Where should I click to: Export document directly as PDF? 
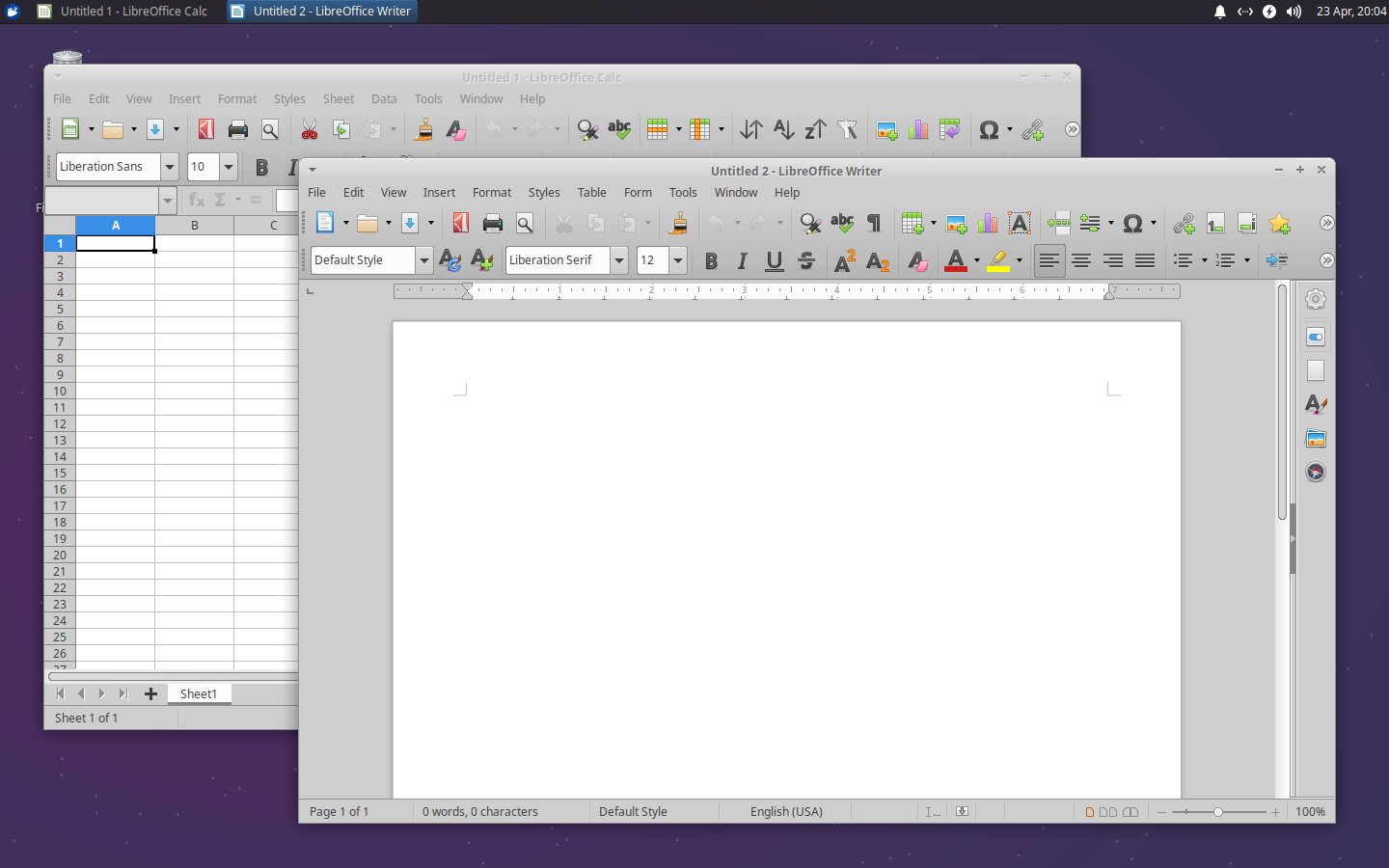click(x=460, y=223)
